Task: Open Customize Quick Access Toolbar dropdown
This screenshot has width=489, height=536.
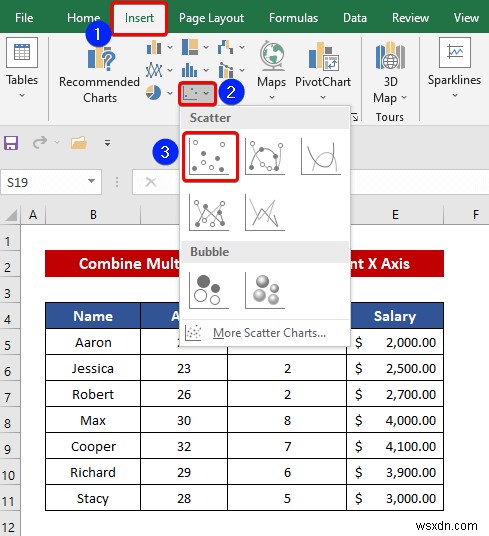Action: click(107, 143)
